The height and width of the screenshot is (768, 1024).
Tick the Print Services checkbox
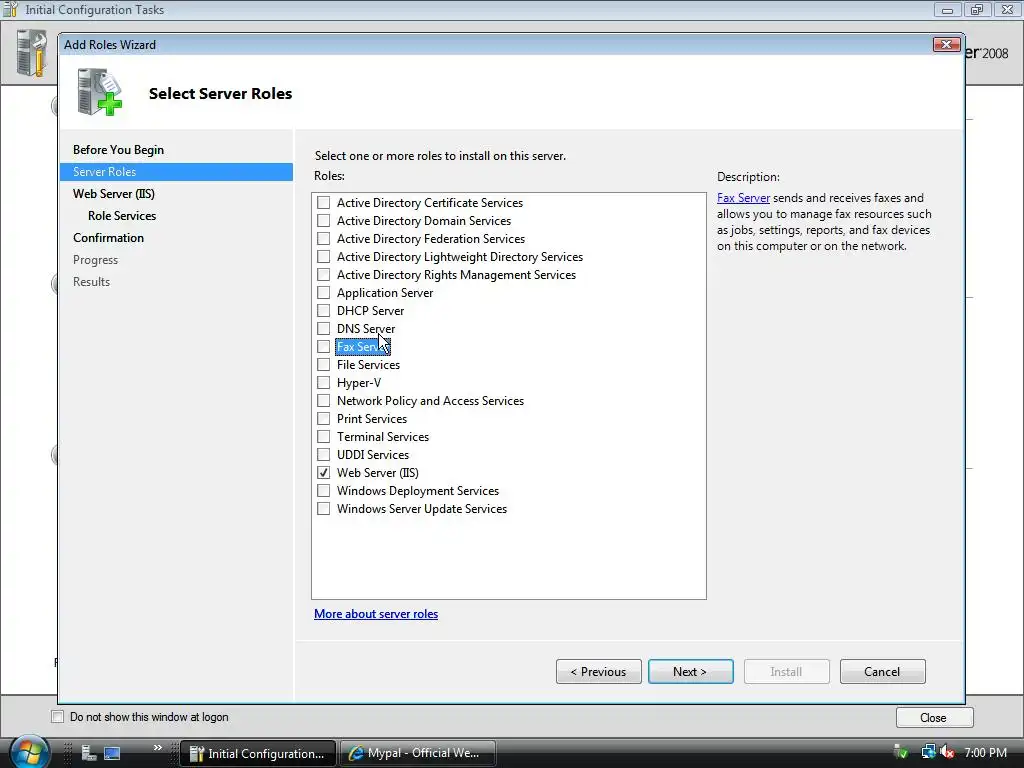coord(323,418)
